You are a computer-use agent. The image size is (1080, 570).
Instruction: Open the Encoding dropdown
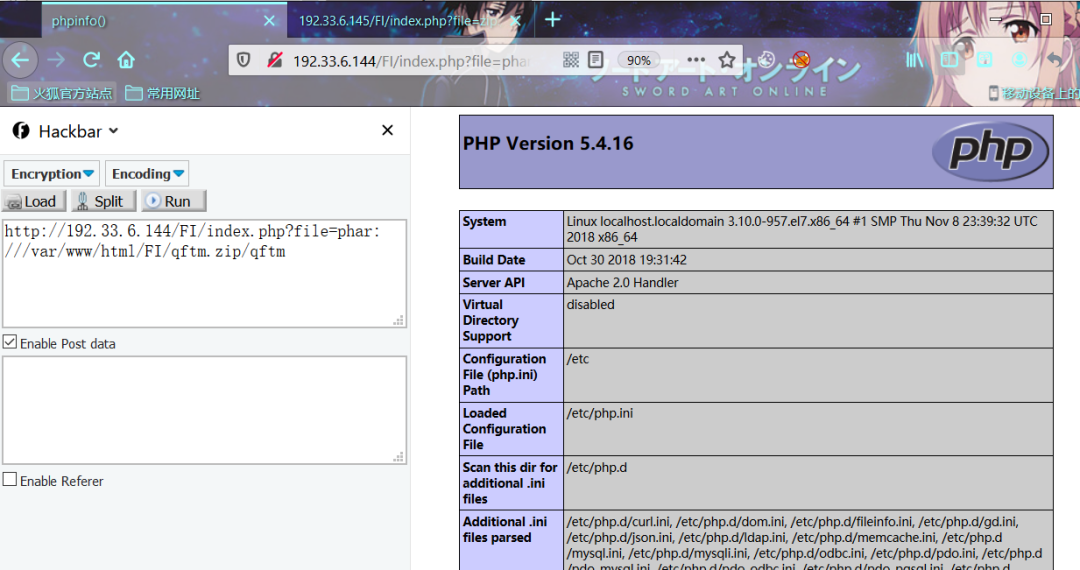[147, 173]
